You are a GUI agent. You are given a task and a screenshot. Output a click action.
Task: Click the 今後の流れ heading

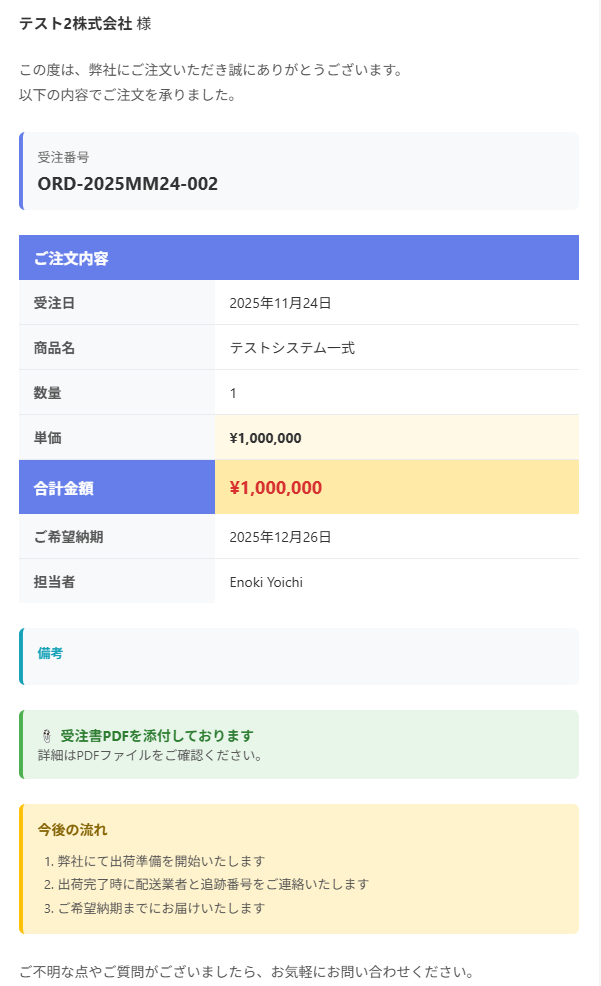click(72, 830)
